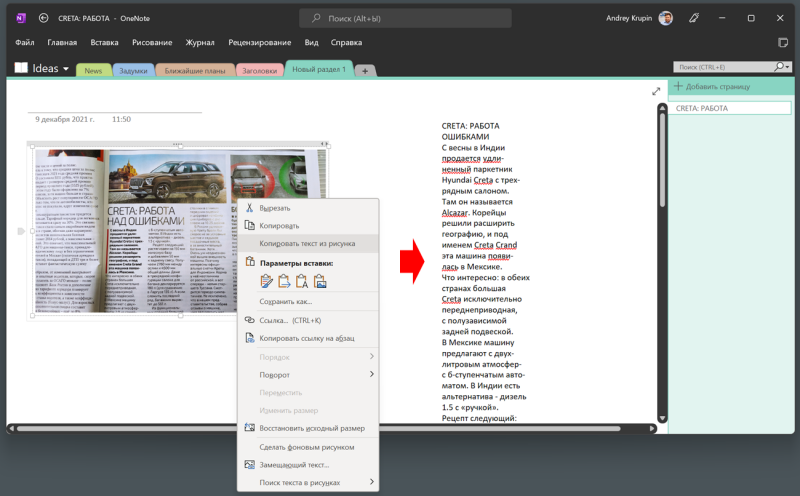
Task: Choose Merge Formatting paste option icon
Action: (x=284, y=281)
